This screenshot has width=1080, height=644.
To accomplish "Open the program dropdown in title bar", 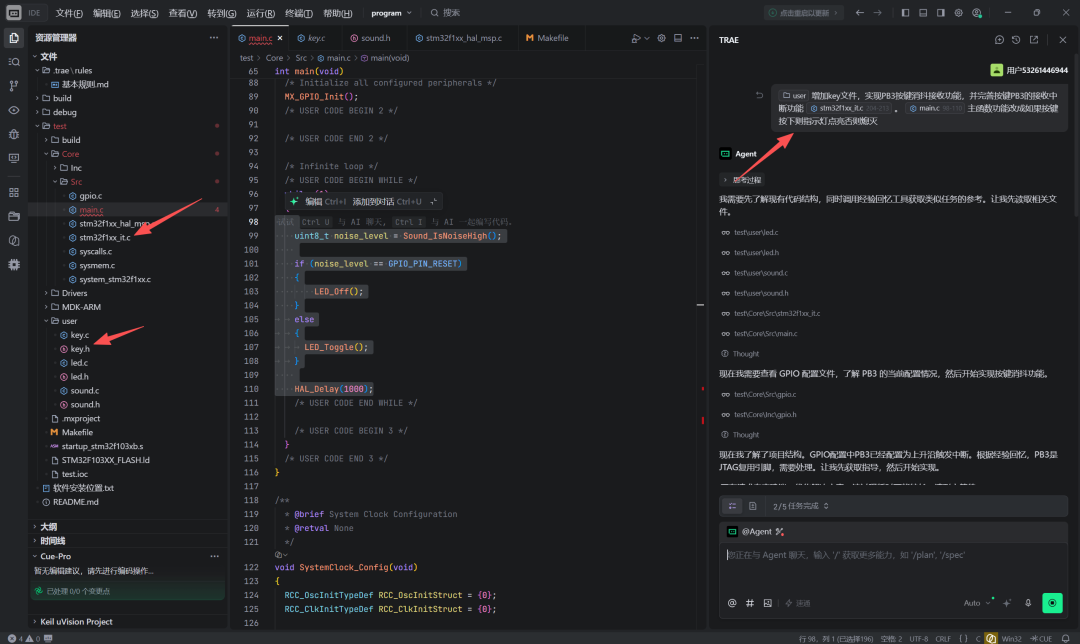I will 391,12.
